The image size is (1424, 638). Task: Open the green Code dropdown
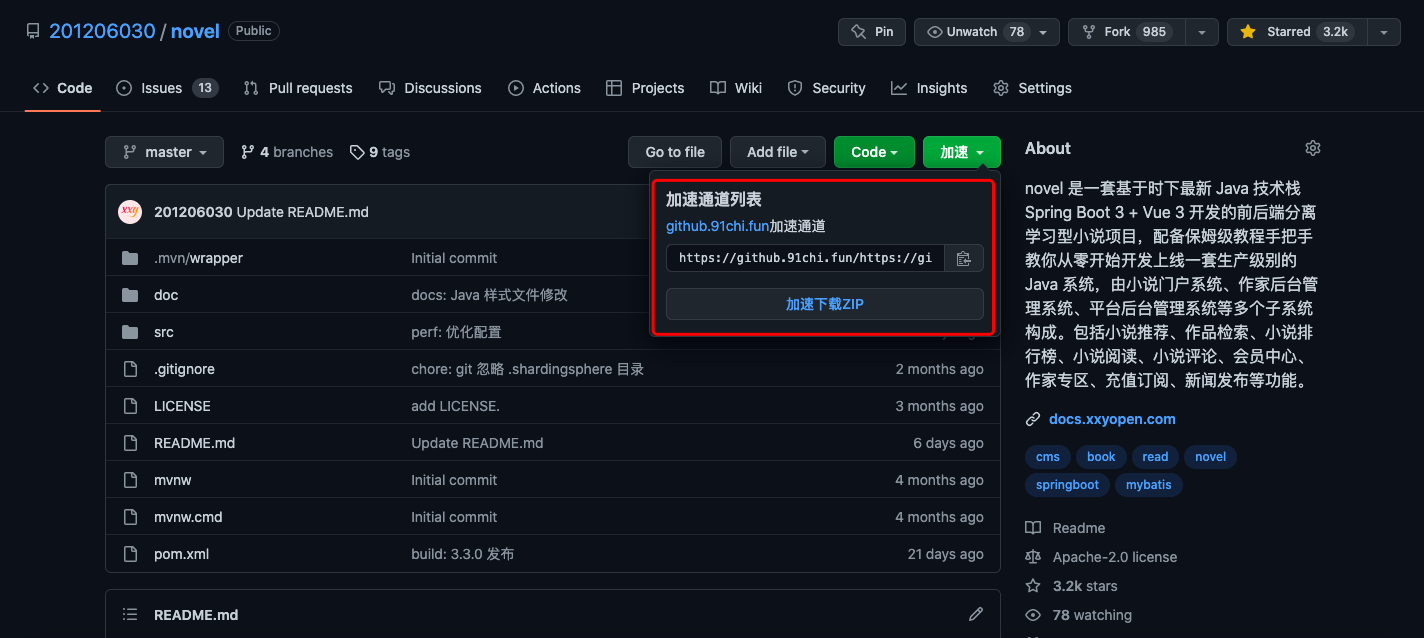point(874,152)
